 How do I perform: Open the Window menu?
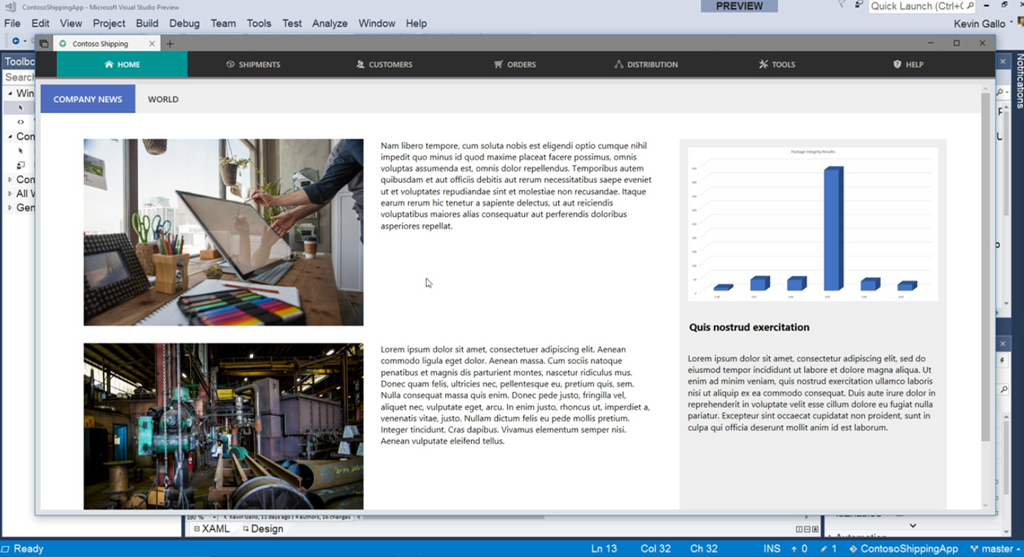(377, 24)
